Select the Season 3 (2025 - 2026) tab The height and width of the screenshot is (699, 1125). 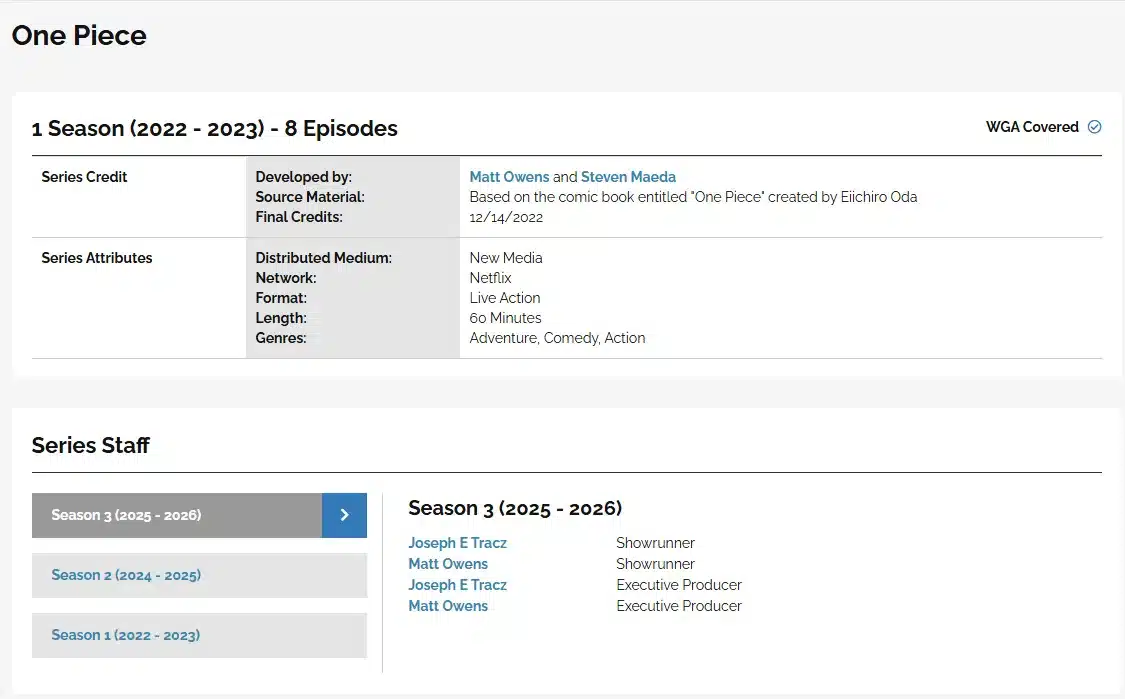[177, 515]
